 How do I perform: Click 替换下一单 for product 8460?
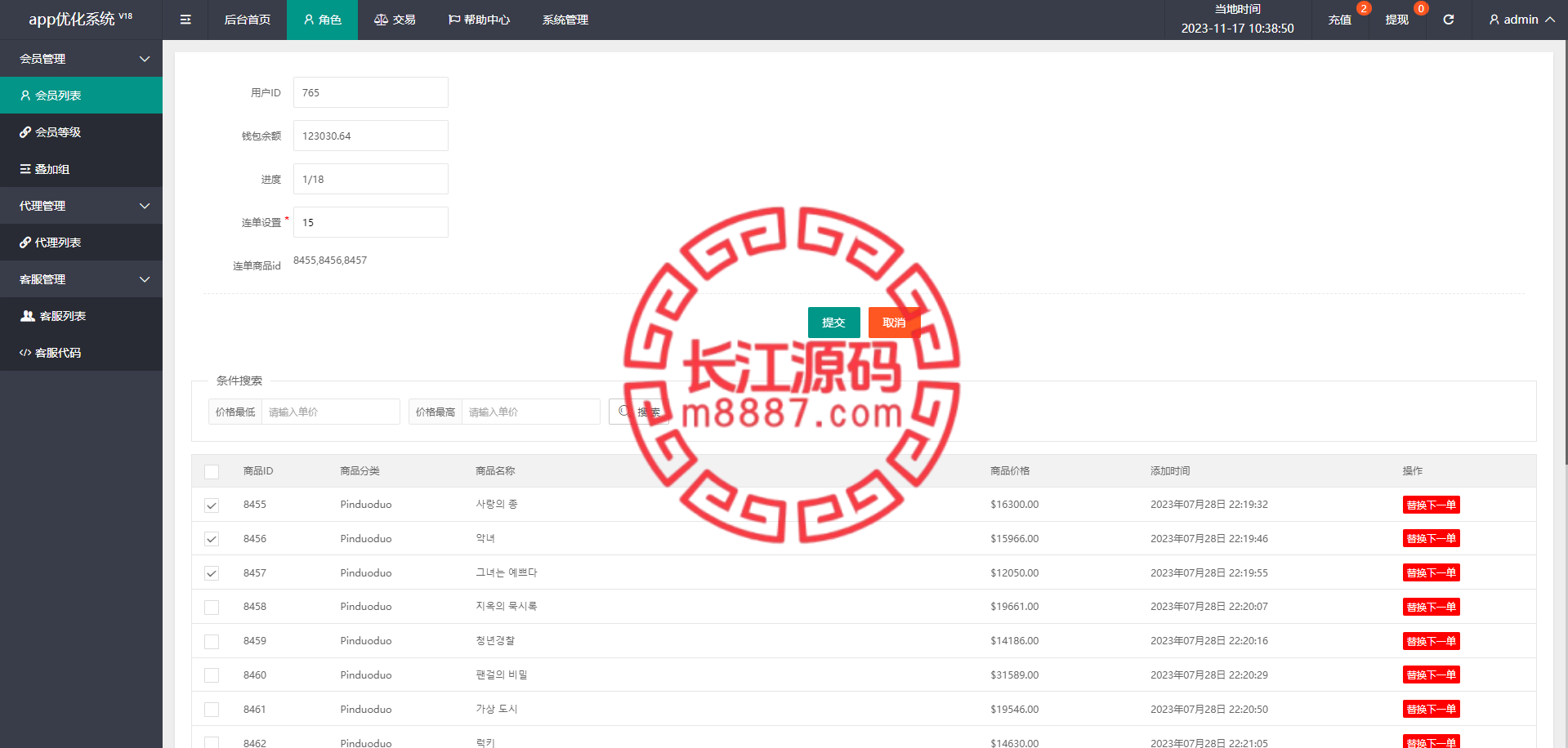[1431, 675]
